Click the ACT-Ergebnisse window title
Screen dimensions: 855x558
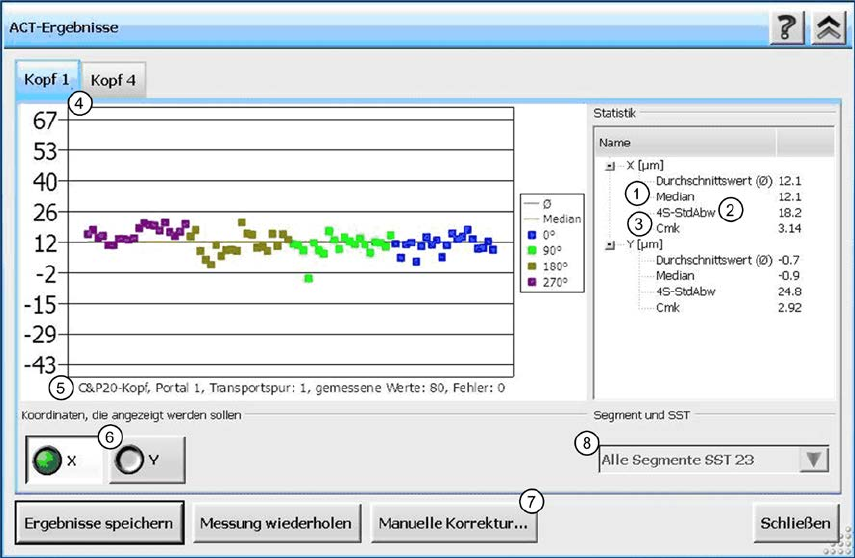point(64,28)
